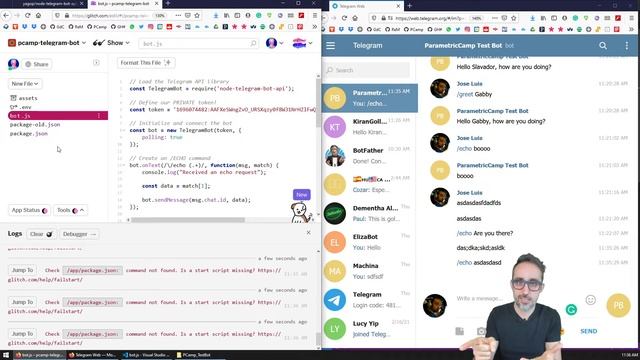Close the Glitch Logs panel
Image resolution: width=640 pixels, height=360 pixels.
309,232
